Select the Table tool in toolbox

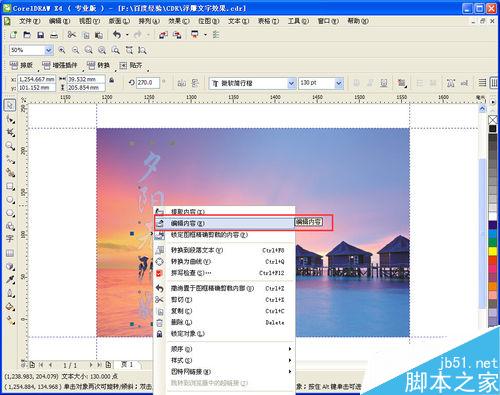click(x=10, y=253)
